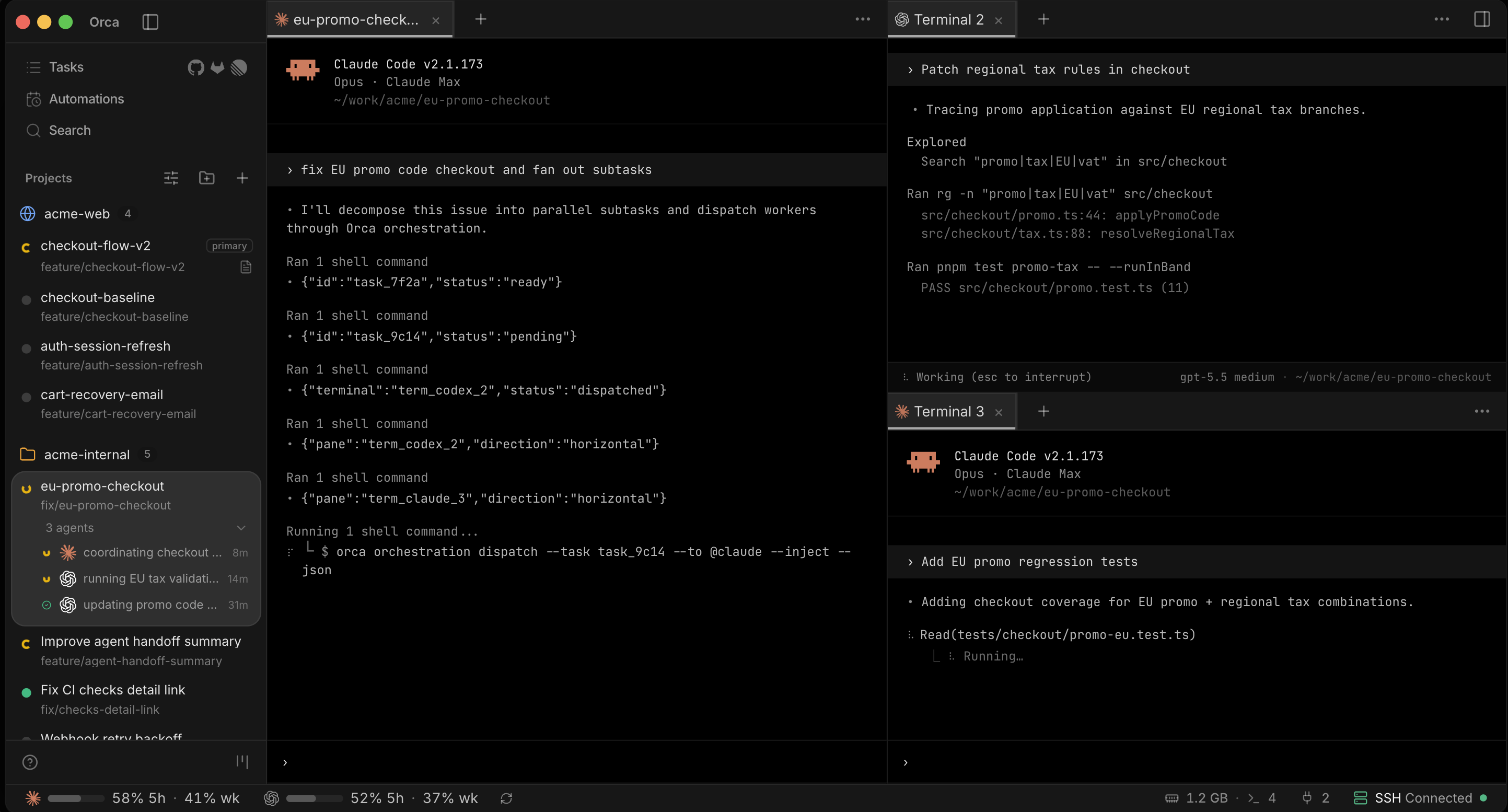Viewport: 1508px width, 812px height.
Task: Open Projects filter sliders icon
Action: click(x=171, y=178)
